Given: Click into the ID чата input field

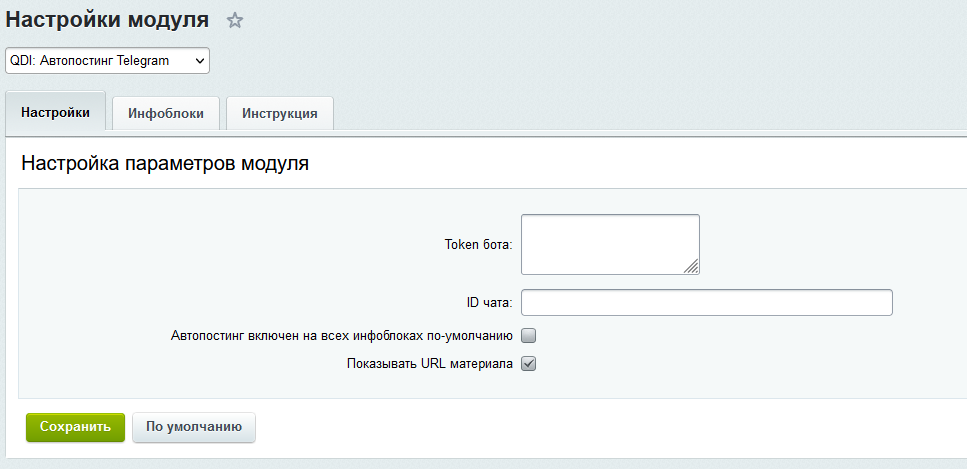Looking at the screenshot, I should click(706, 302).
